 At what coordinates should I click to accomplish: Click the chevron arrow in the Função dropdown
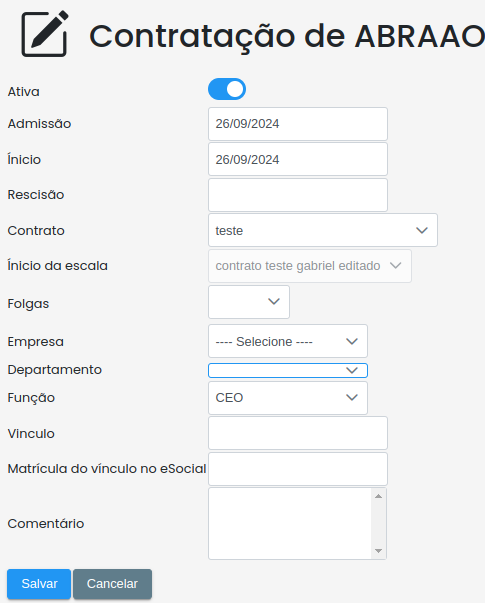coord(352,398)
